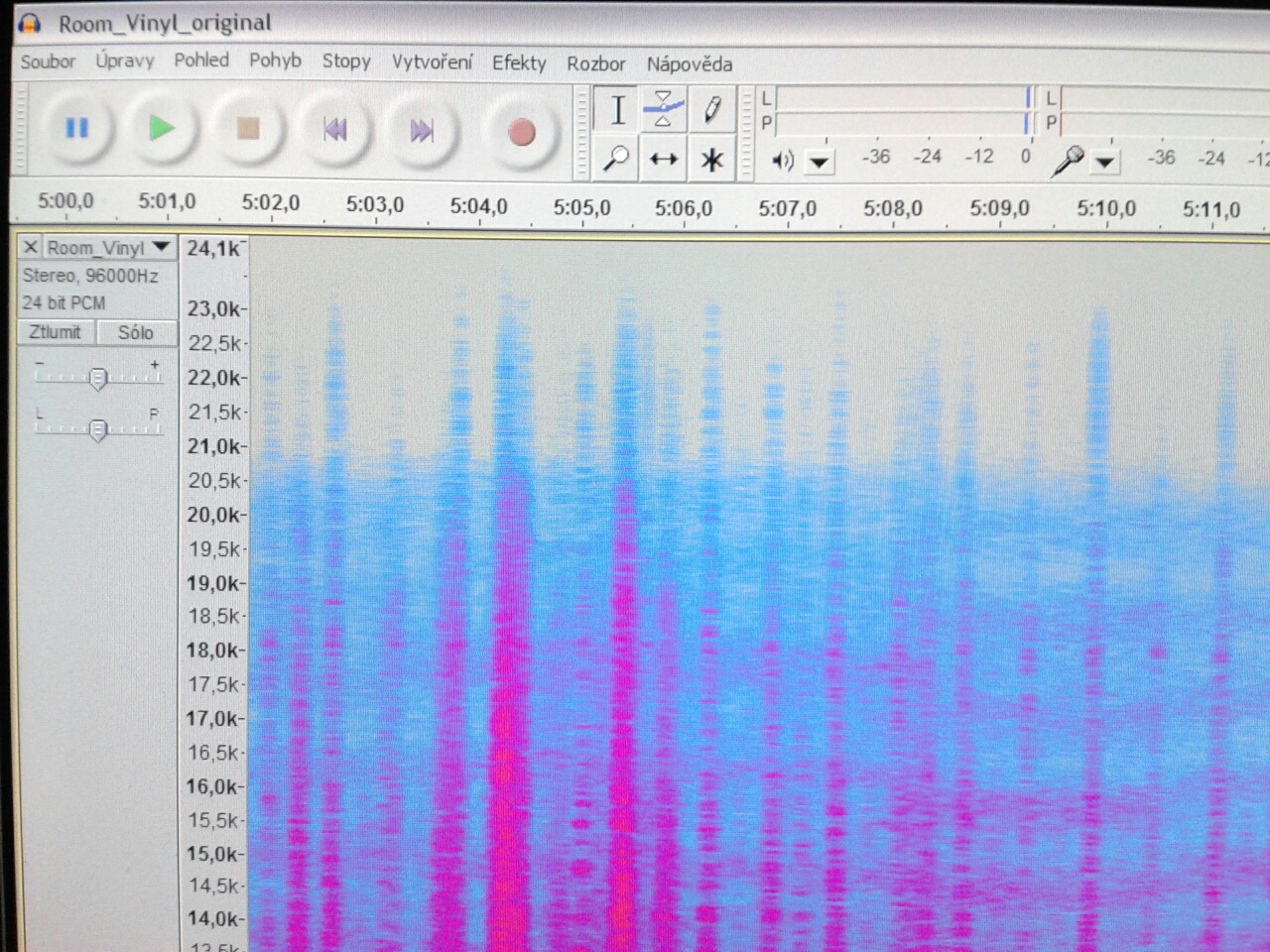Click the 'Stereo, 96000Hz' track info text
Screen dimensions: 1270x952
click(x=90, y=276)
